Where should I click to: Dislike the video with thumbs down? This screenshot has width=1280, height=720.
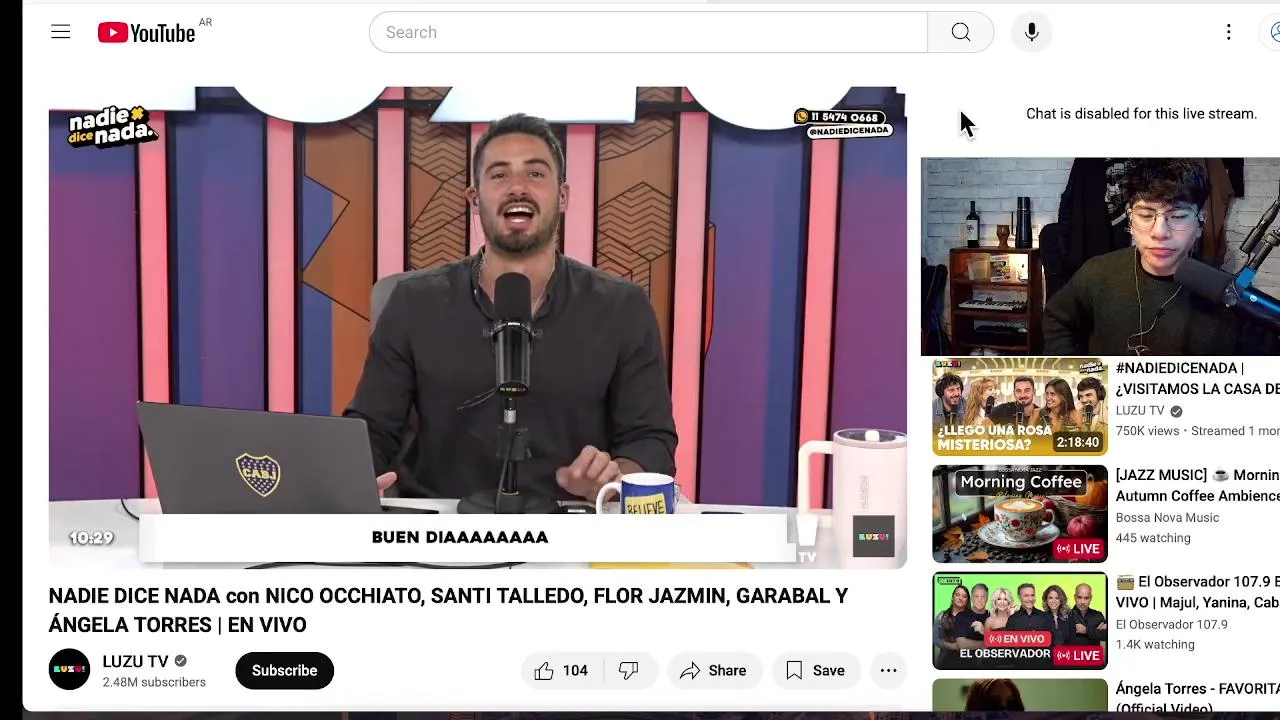click(x=629, y=670)
